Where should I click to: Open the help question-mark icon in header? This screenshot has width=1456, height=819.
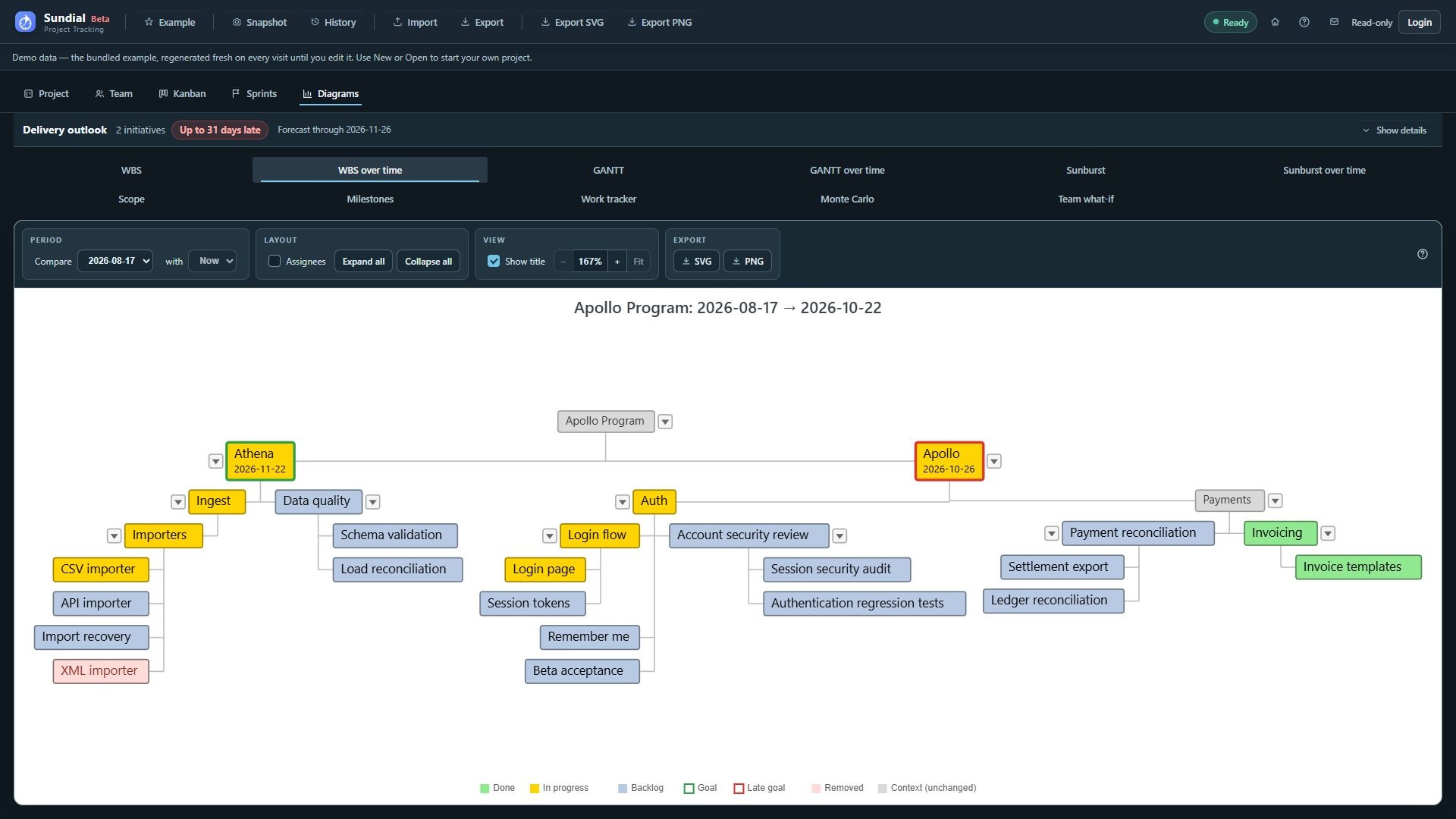pyautogui.click(x=1304, y=22)
